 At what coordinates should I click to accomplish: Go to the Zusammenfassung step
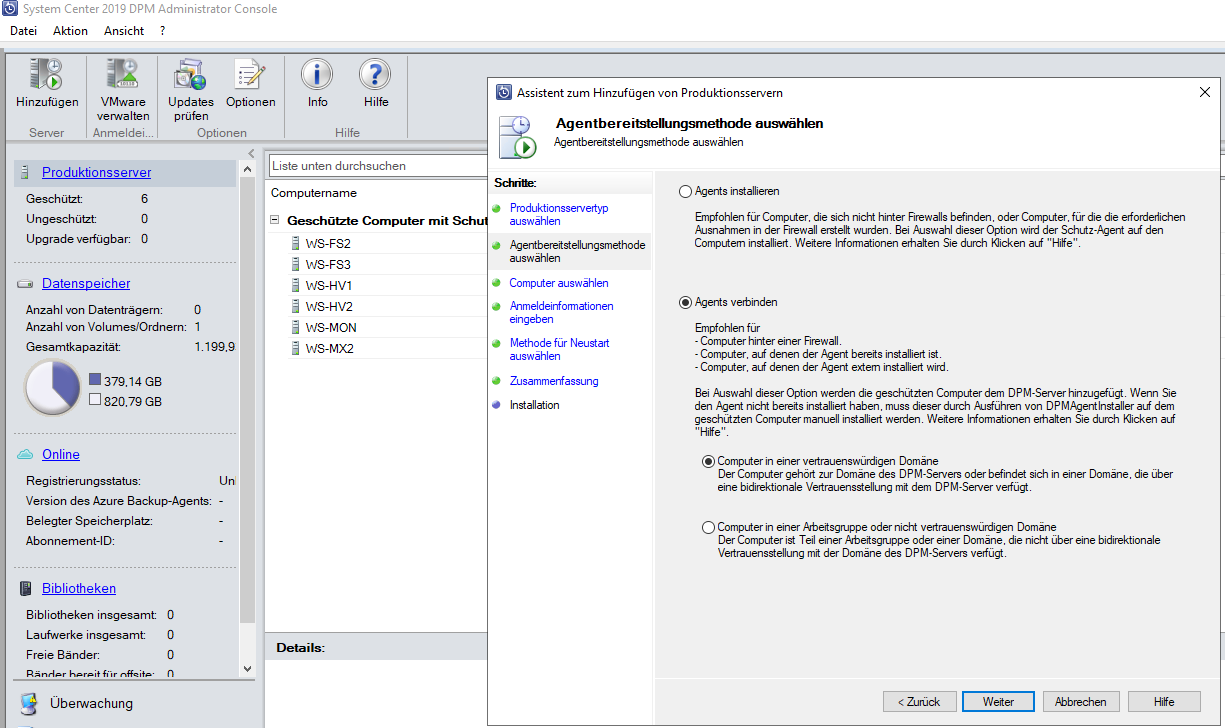click(x=554, y=381)
